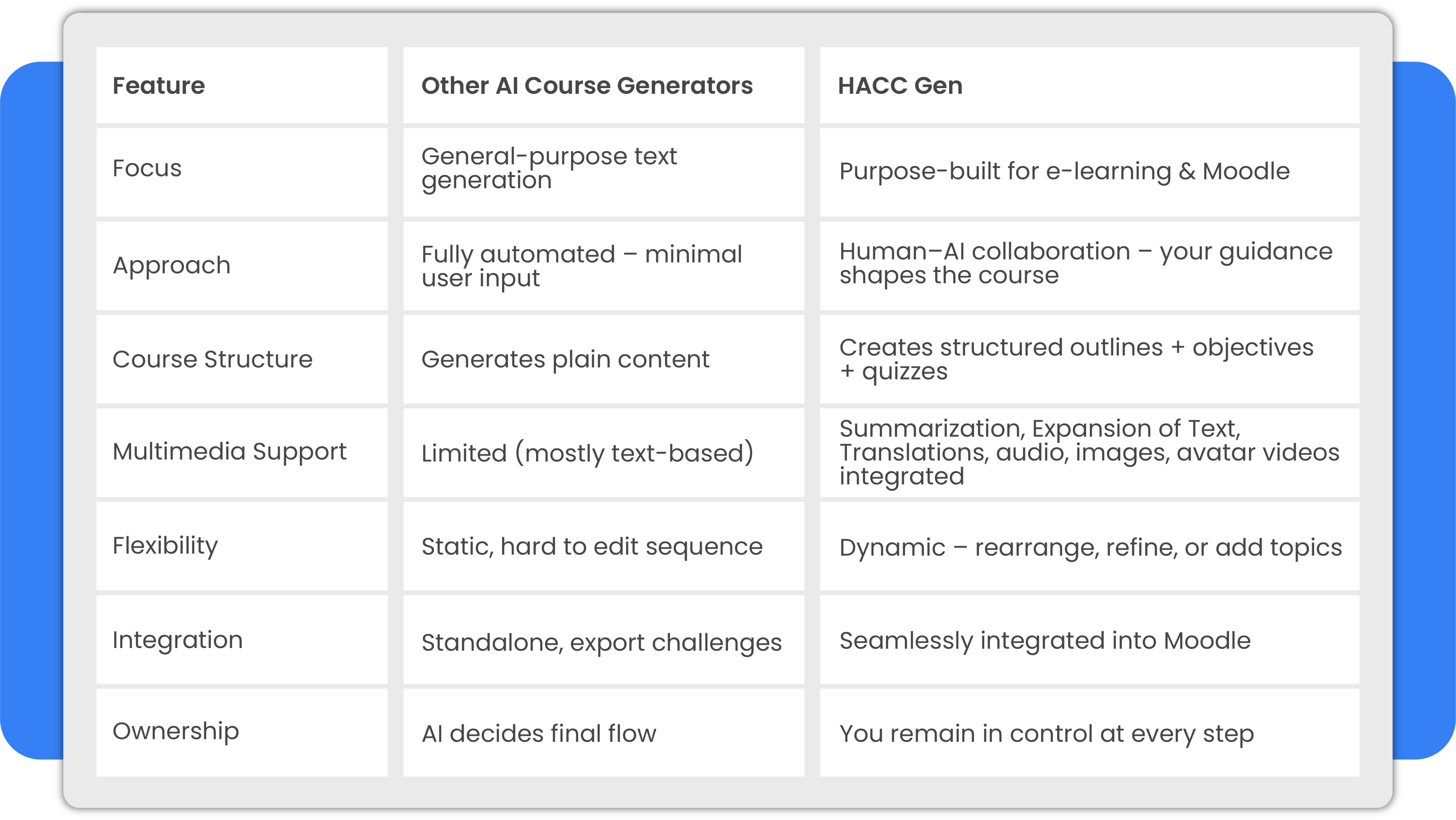Screen dimensions: 1456x820
Task: Select the "Limited (mostly text-based)" cell
Action: click(x=587, y=453)
